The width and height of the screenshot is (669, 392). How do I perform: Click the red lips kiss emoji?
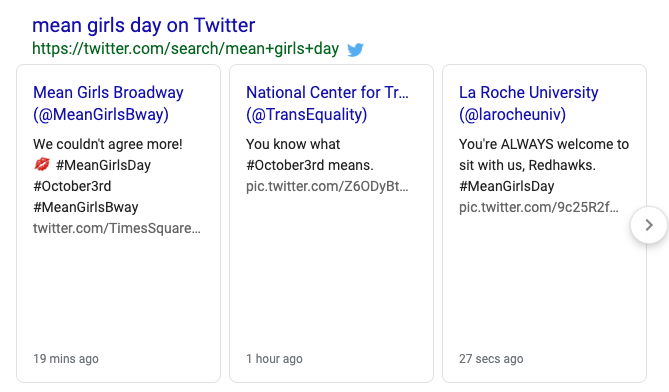[x=42, y=164]
